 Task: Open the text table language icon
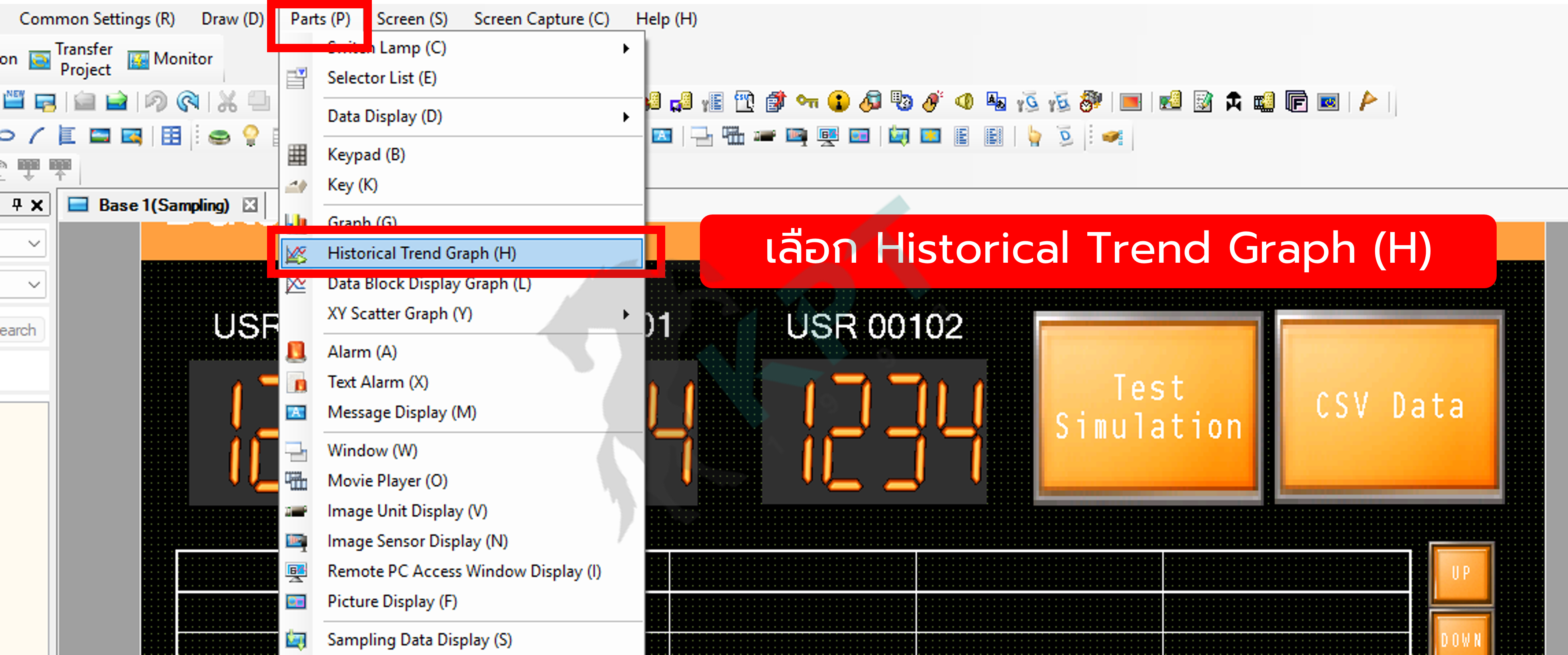(x=996, y=102)
